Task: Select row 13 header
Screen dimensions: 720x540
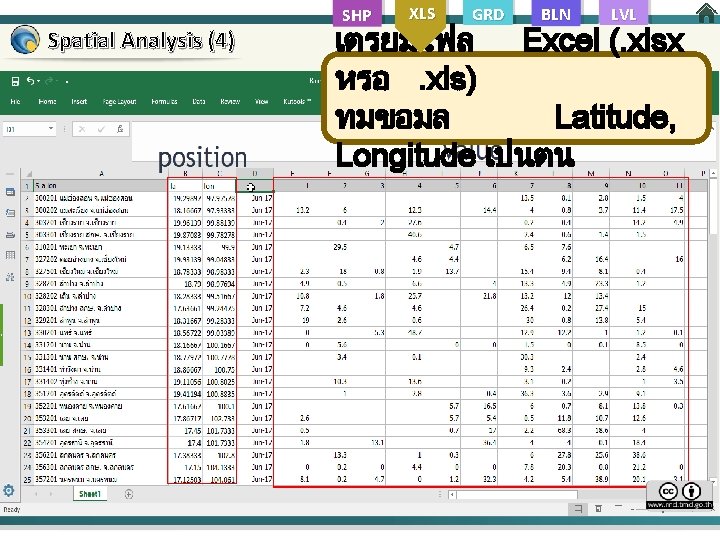Action: (x=28, y=332)
